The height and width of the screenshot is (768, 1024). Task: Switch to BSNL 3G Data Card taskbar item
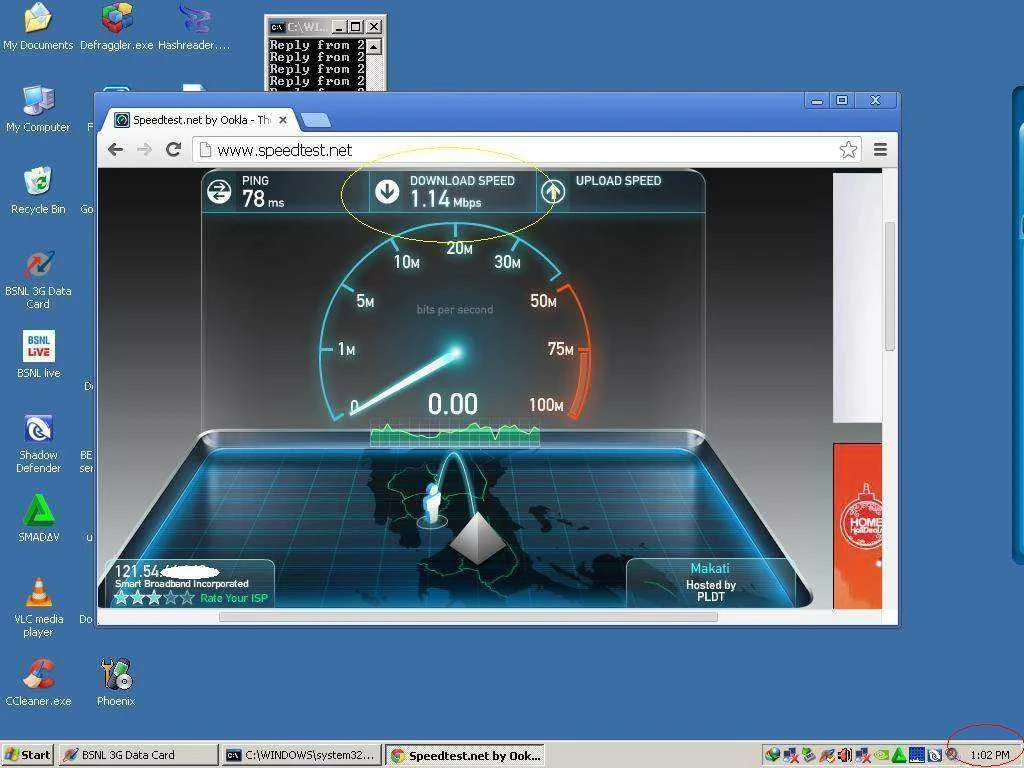137,755
